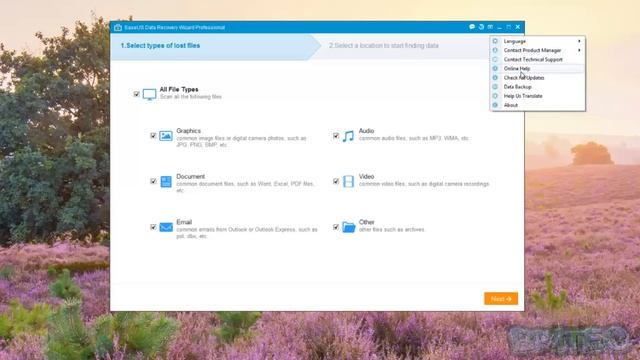The height and width of the screenshot is (360, 640).
Task: Click the icon beside Language menu entry
Action: coord(495,41)
